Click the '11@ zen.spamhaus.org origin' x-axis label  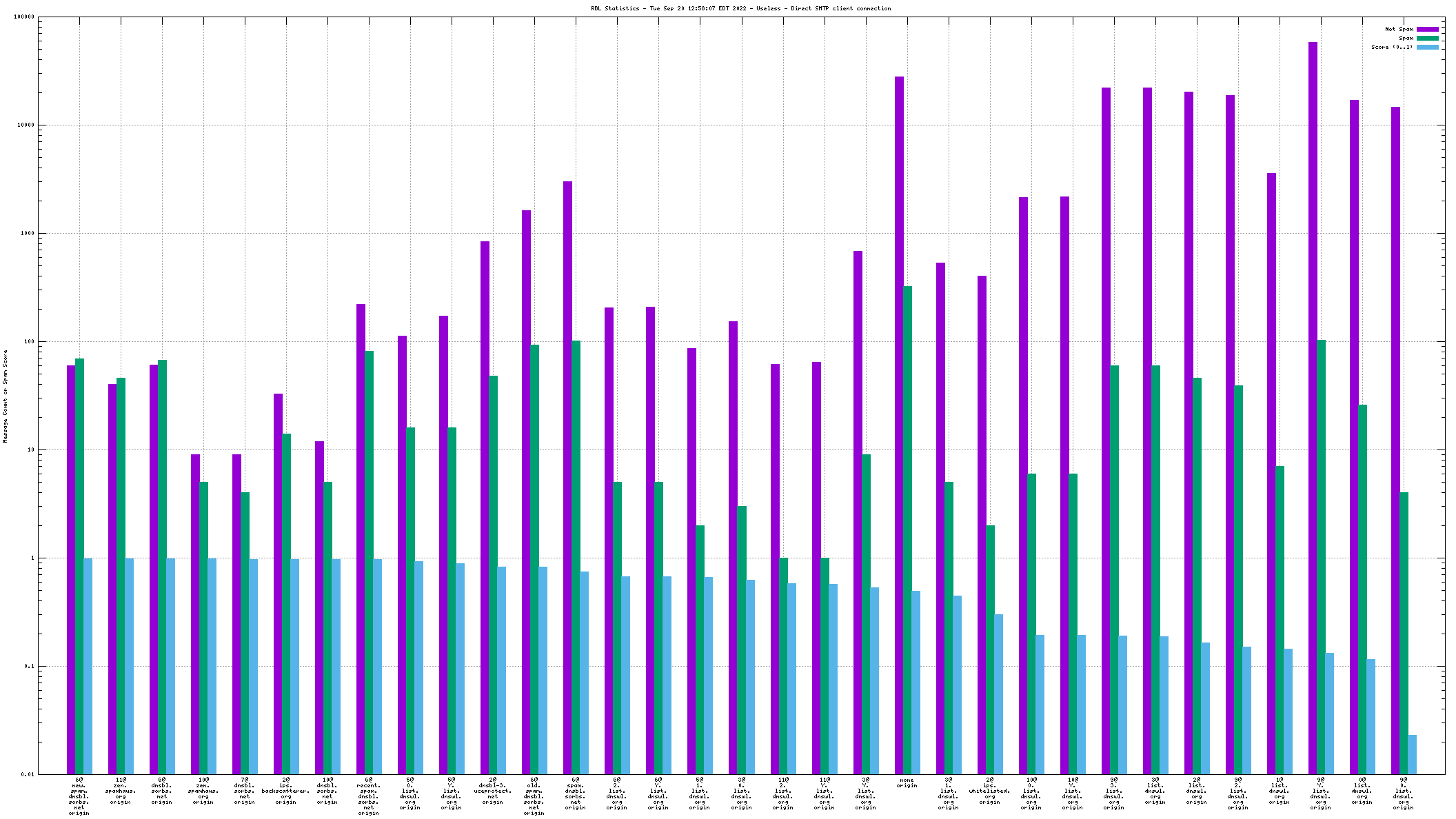pyautogui.click(x=120, y=791)
